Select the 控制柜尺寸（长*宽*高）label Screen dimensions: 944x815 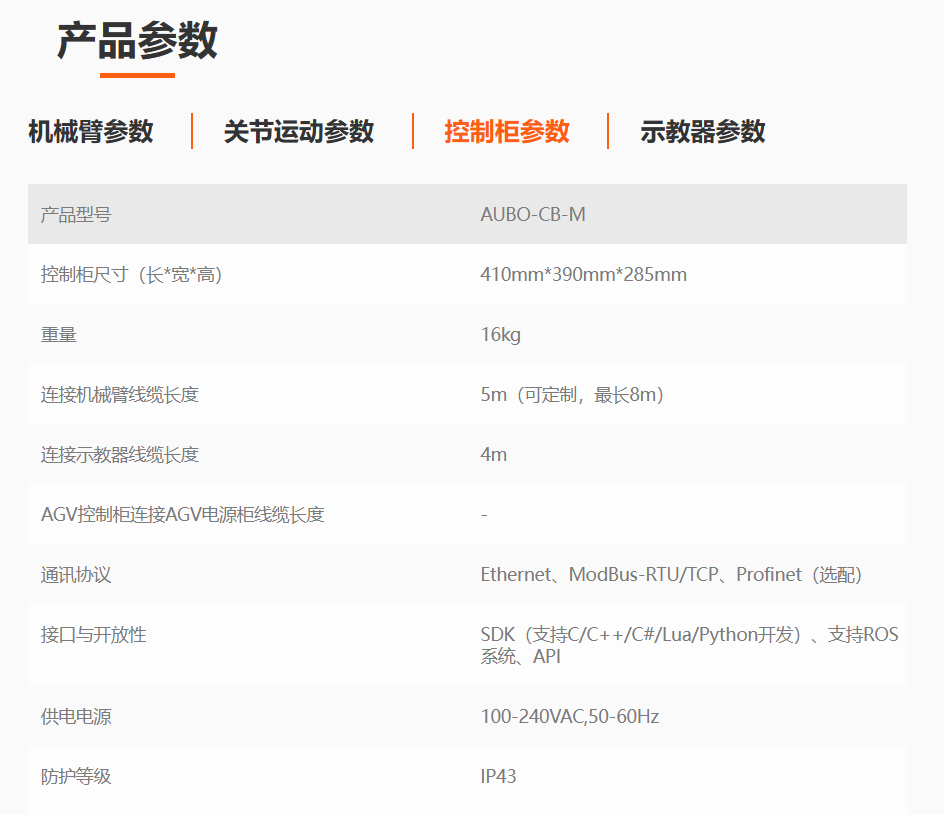(x=131, y=274)
